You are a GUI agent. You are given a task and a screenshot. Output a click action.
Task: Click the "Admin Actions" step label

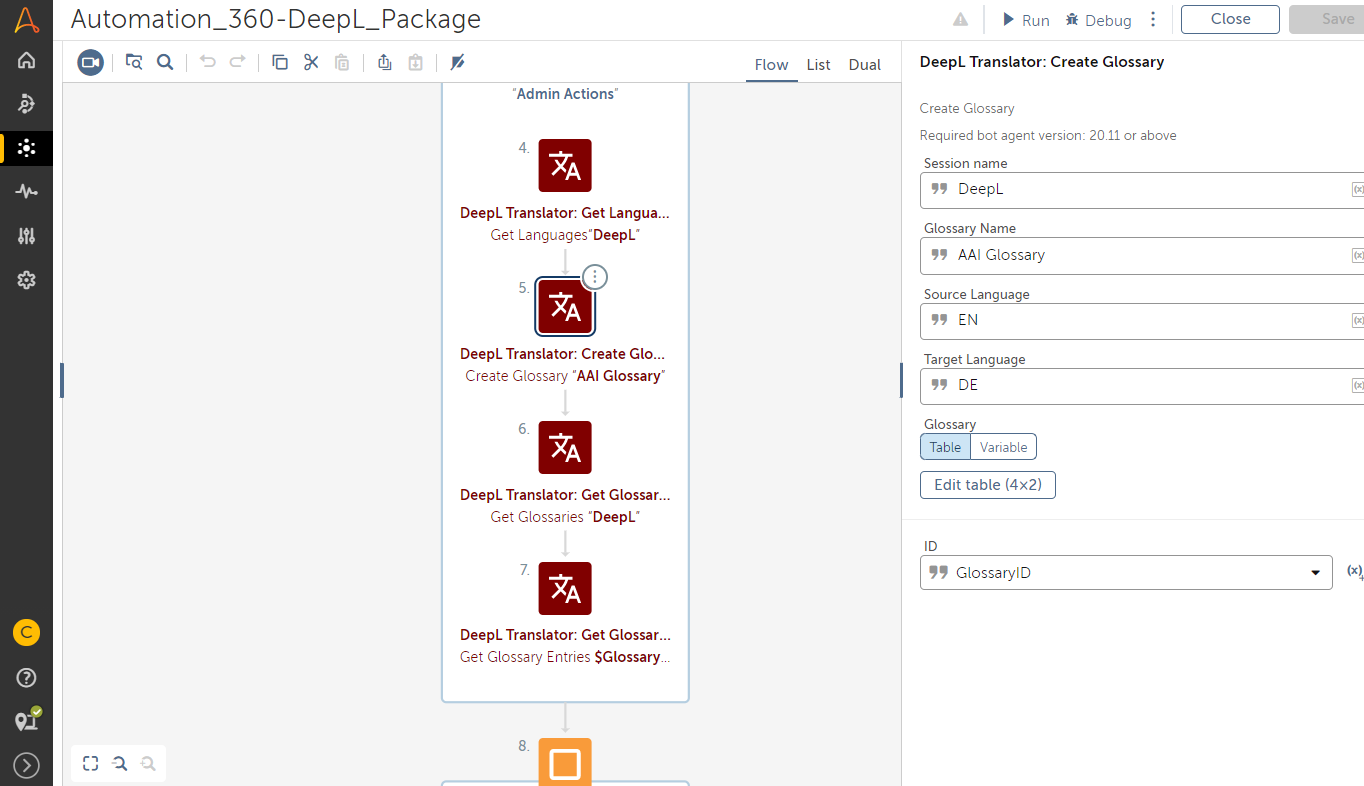click(565, 94)
